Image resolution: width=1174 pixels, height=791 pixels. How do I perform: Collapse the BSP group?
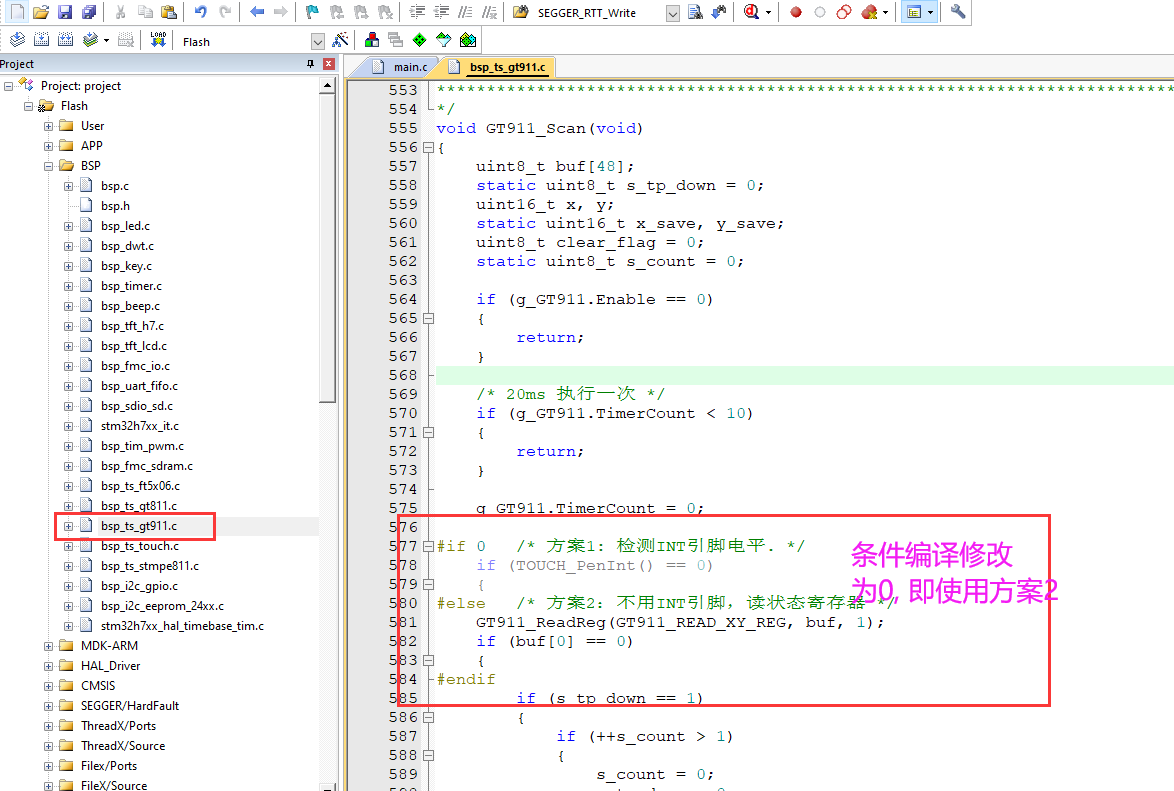(49, 166)
